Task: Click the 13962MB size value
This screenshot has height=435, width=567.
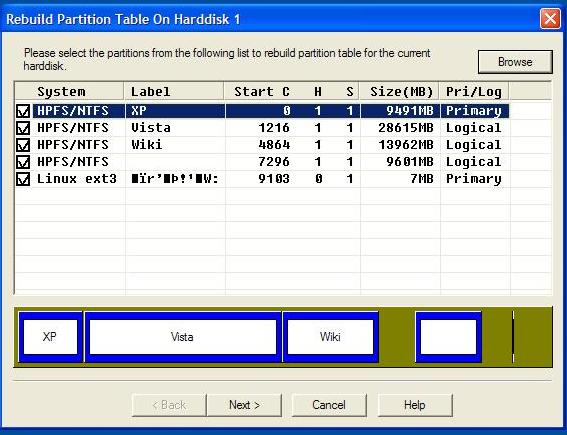Action: 406,145
